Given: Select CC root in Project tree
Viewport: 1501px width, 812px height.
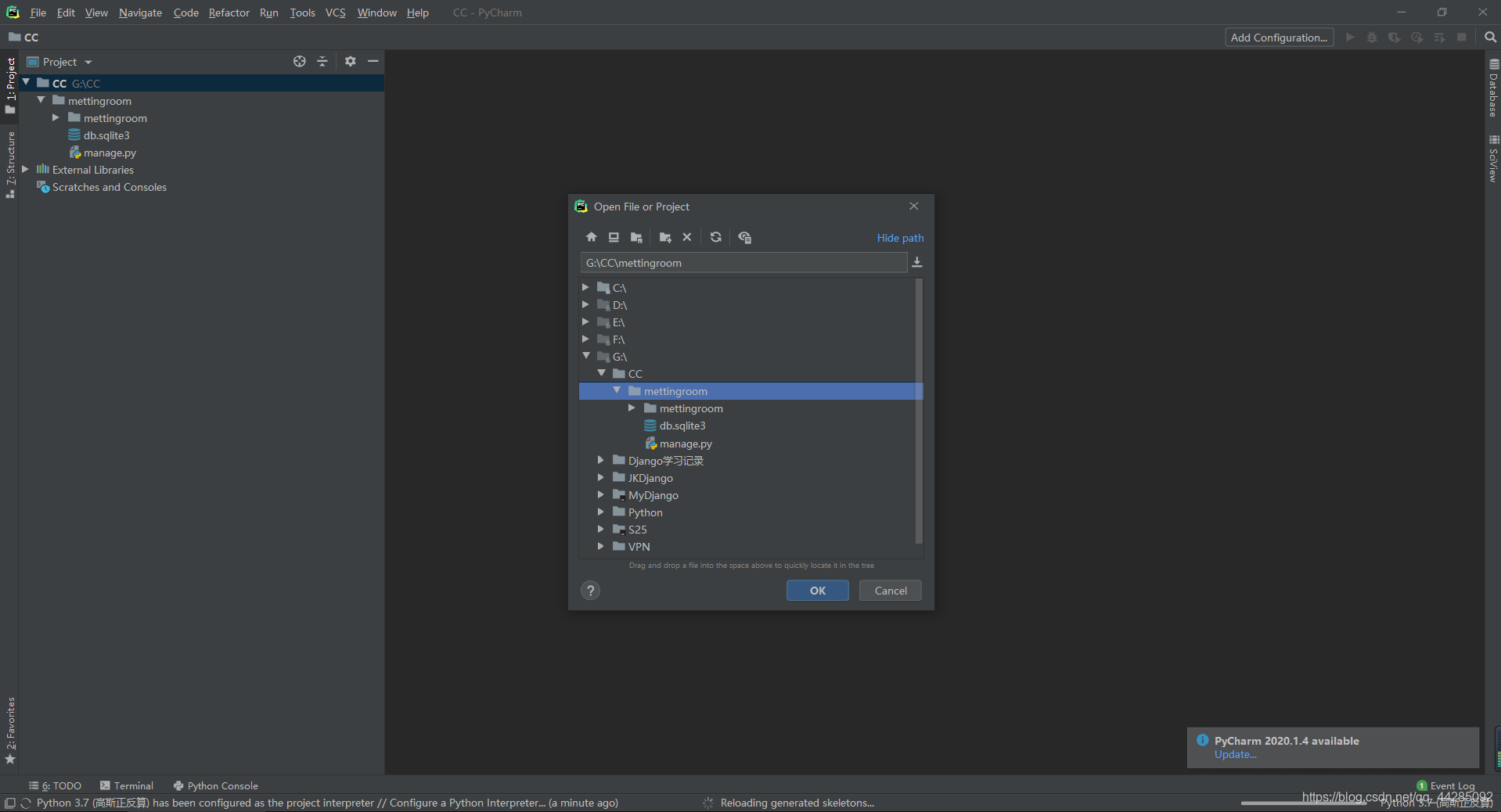Looking at the screenshot, I should (x=201, y=83).
